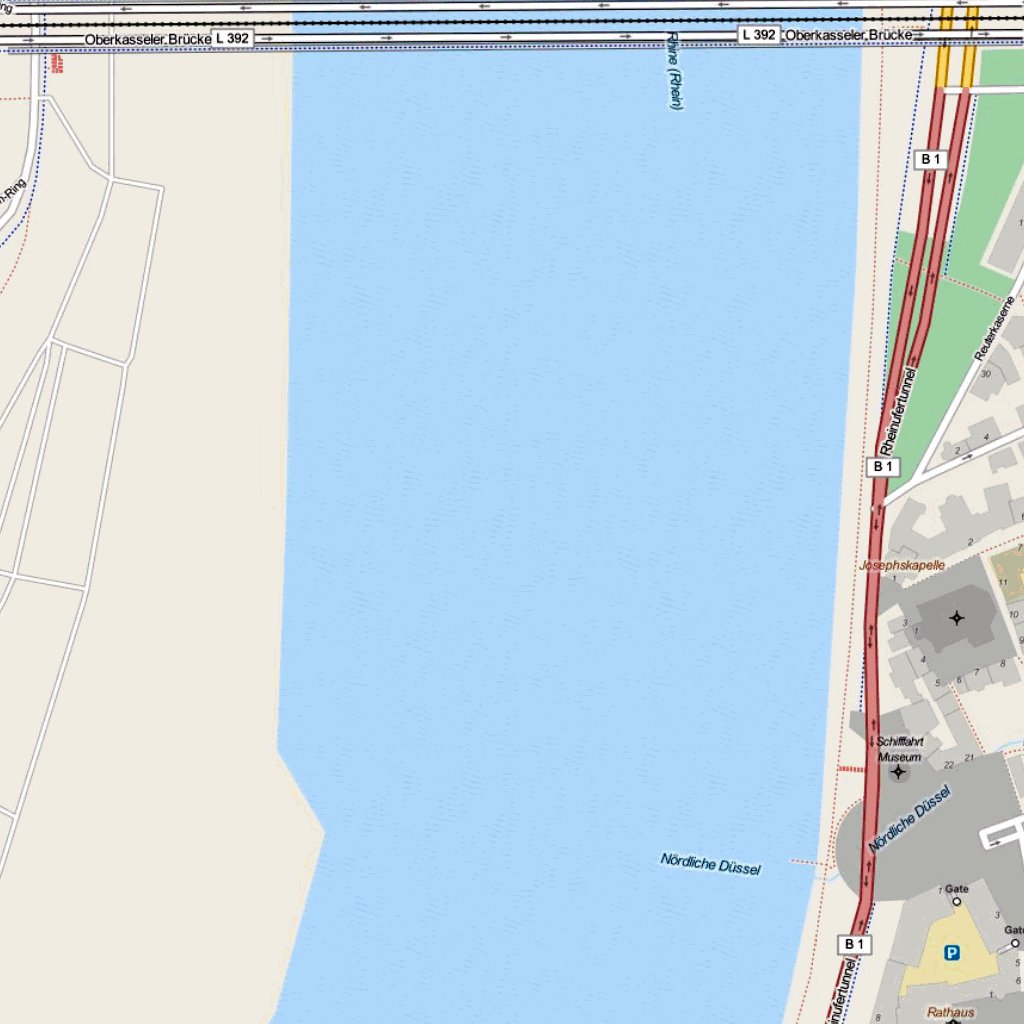Select the second Gate marker on the right edge
Image resolution: width=1024 pixels, height=1024 pixels.
coord(1015,943)
